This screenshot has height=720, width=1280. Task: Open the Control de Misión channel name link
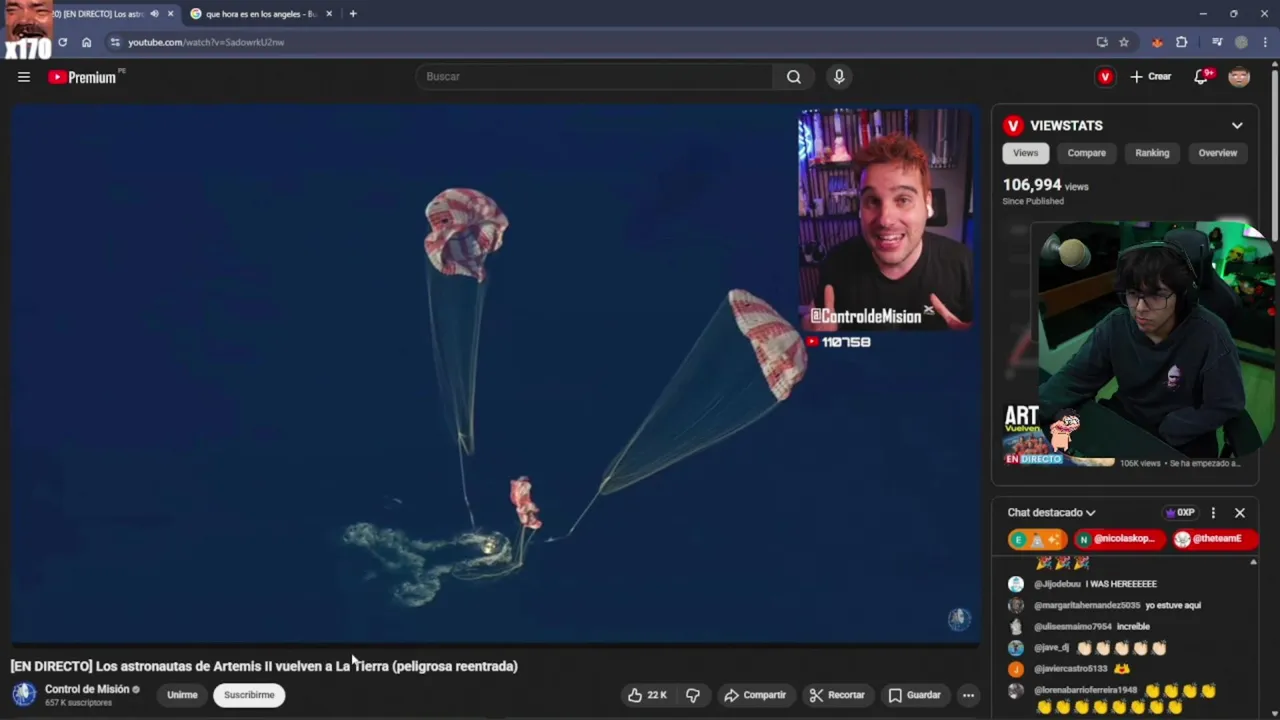87,690
